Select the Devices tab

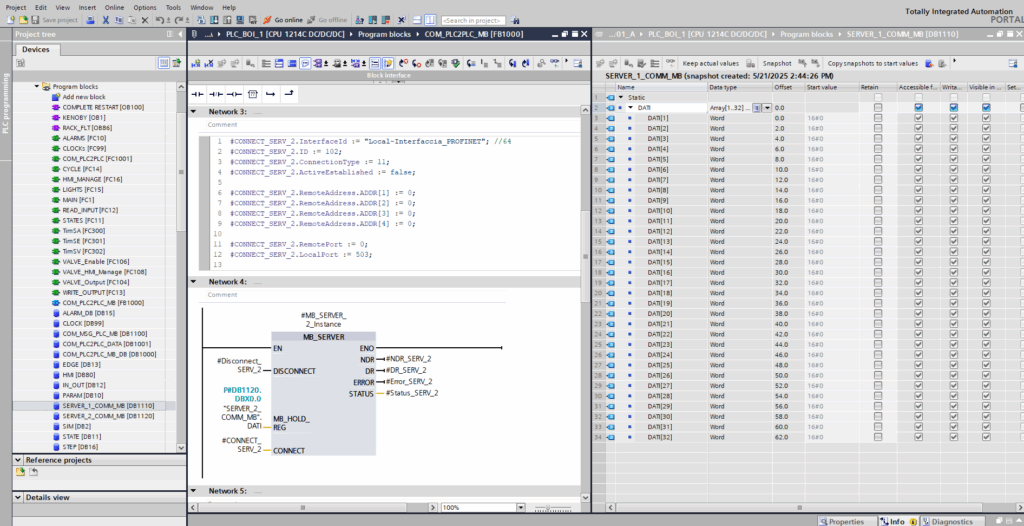pyautogui.click(x=35, y=49)
